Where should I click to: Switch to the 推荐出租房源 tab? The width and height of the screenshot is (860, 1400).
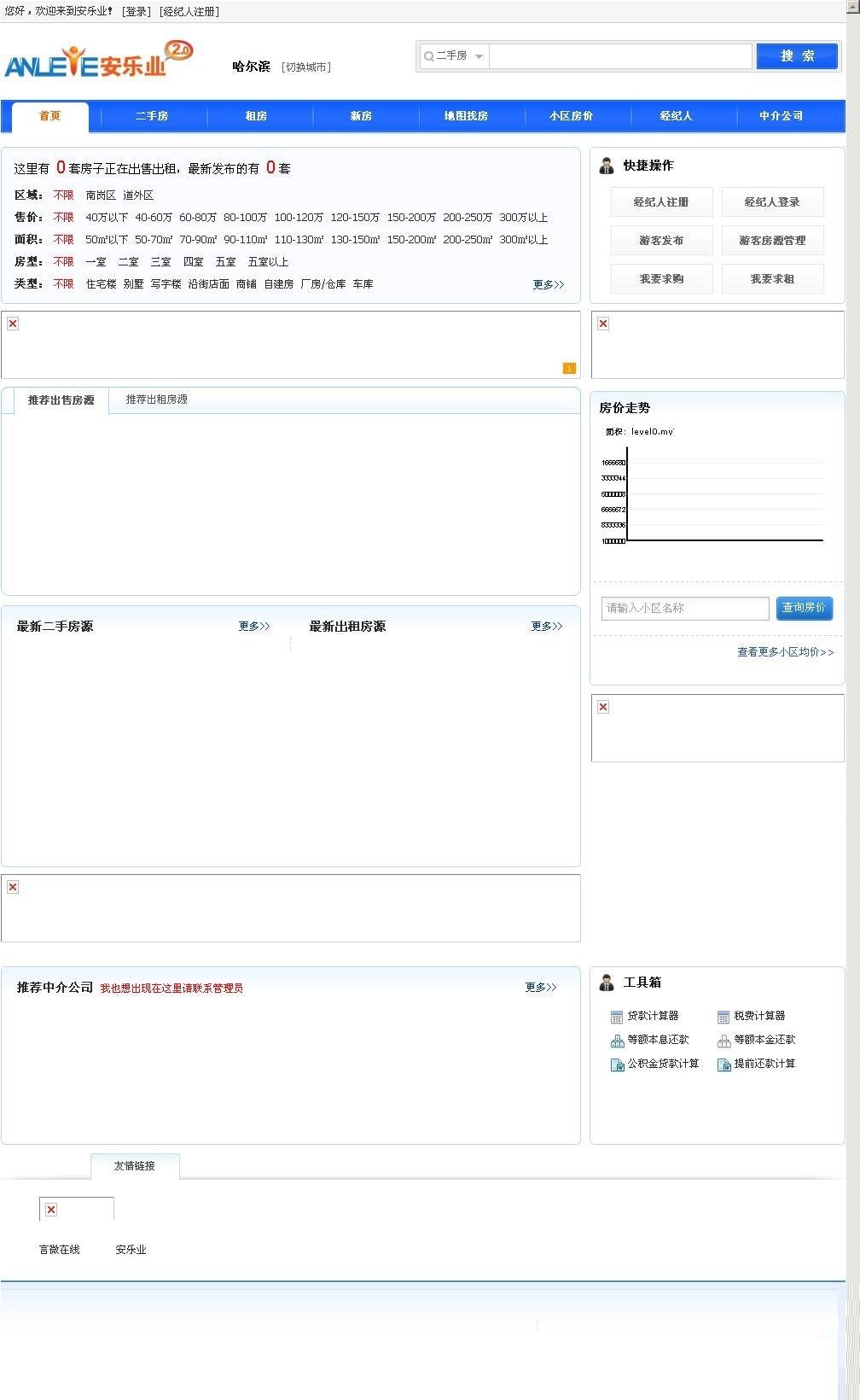click(x=157, y=400)
